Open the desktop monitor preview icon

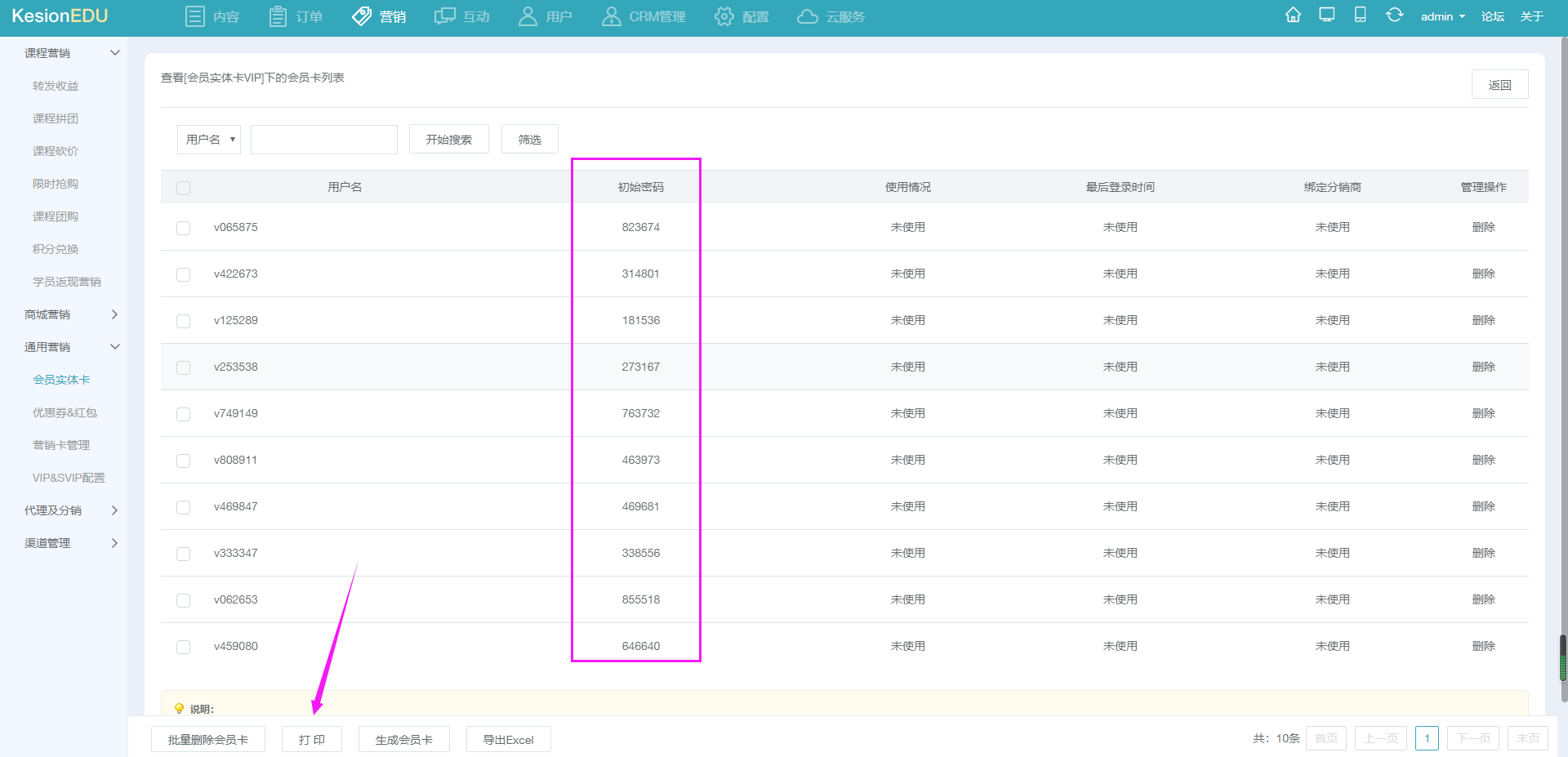1327,16
